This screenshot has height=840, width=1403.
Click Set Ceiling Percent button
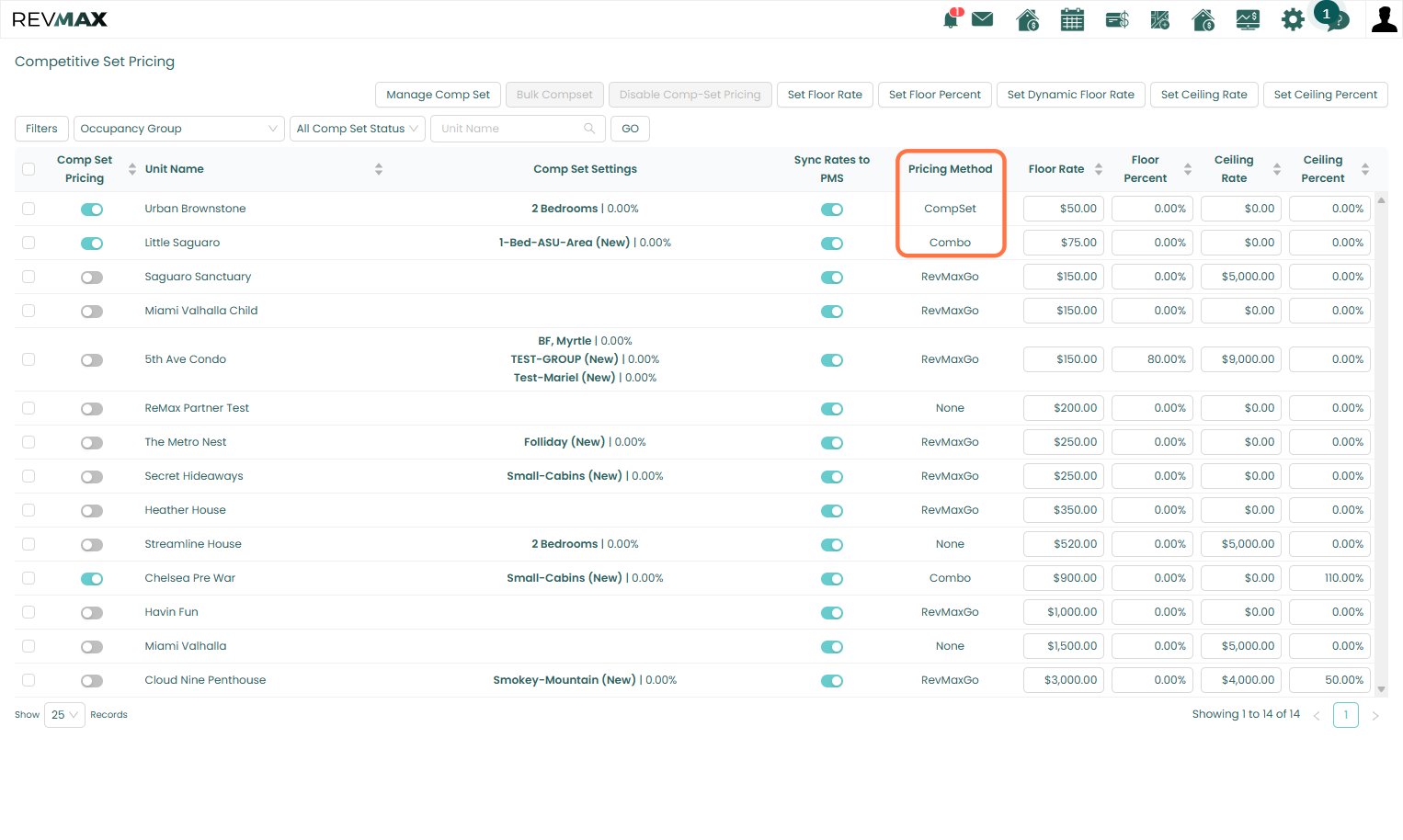point(1326,95)
